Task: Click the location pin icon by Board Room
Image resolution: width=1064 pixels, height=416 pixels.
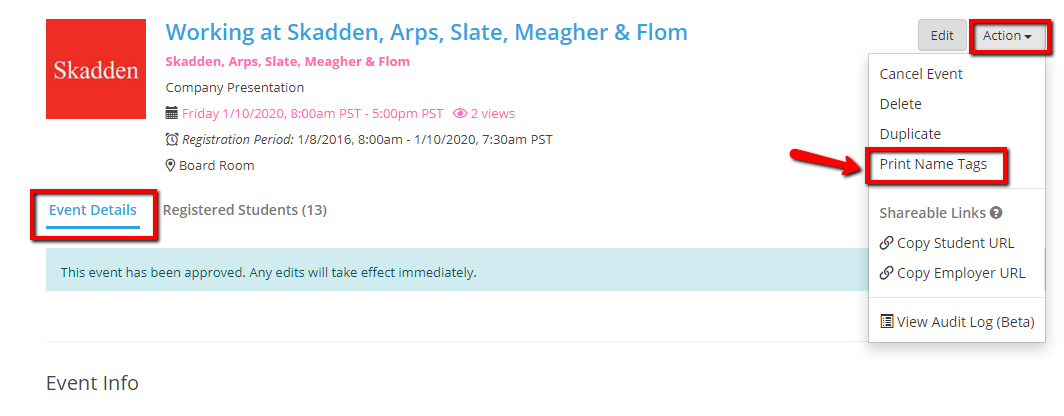Action: (x=171, y=166)
